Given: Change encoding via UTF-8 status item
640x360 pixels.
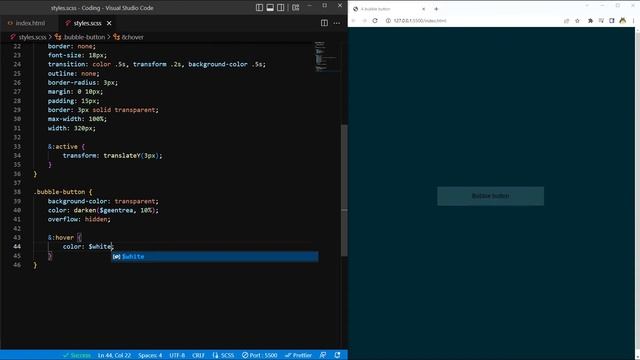Looking at the screenshot, I should click(177, 355).
